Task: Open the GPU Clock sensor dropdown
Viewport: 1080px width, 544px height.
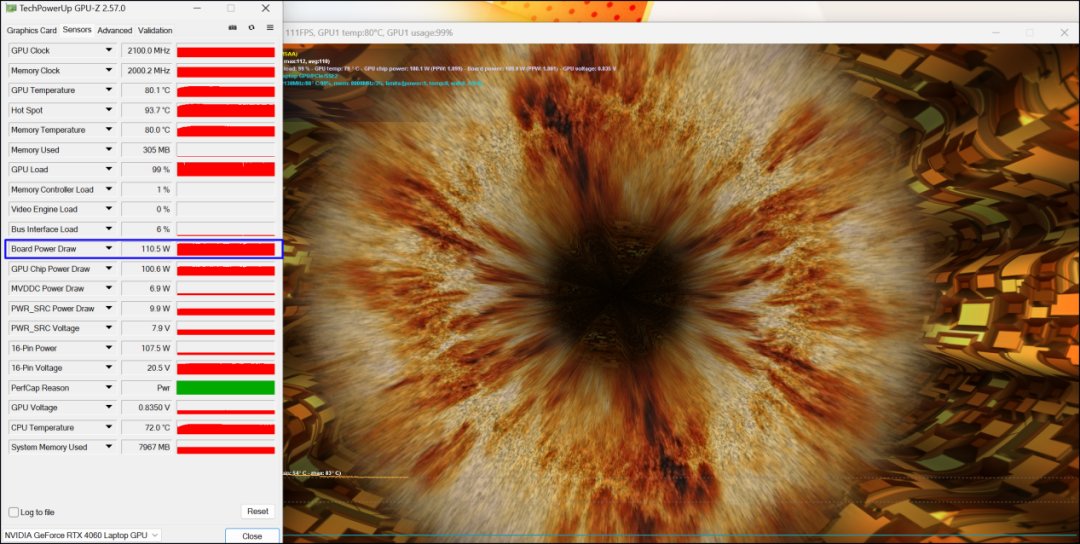Action: [x=109, y=50]
